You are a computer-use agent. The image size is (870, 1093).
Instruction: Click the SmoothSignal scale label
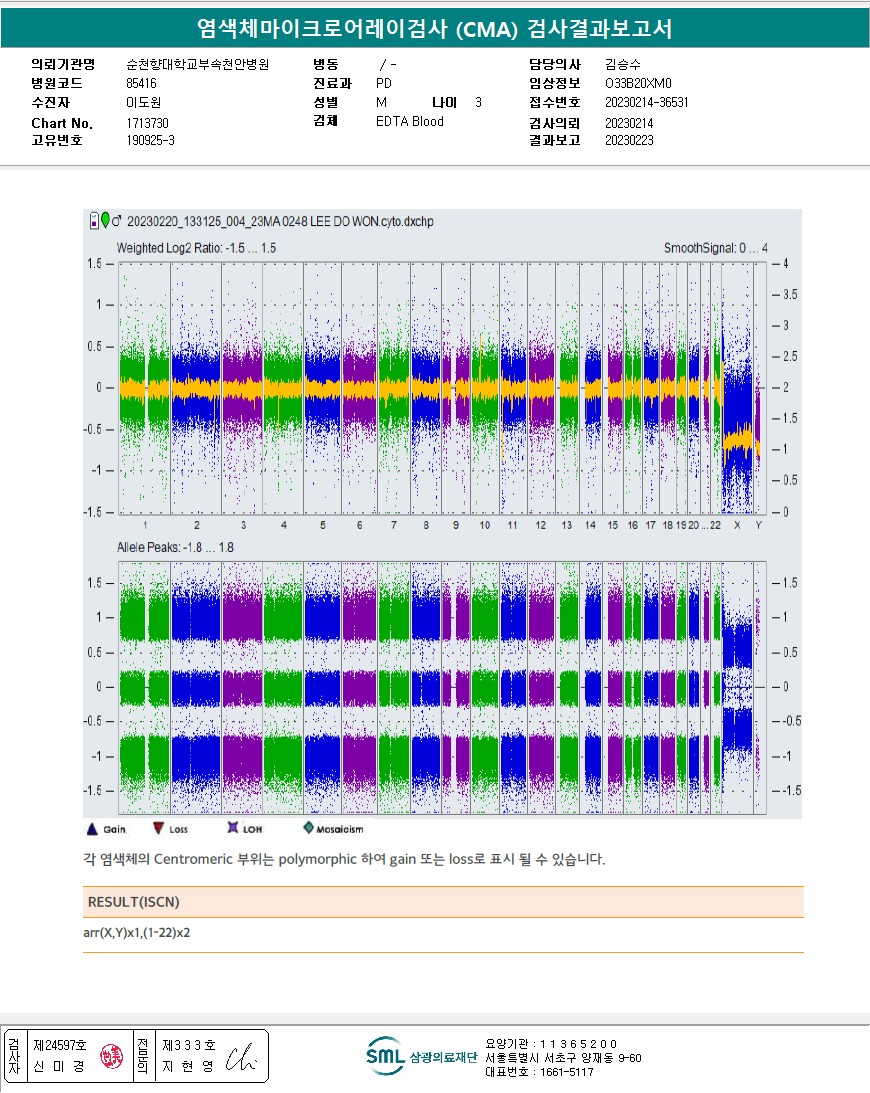point(716,247)
